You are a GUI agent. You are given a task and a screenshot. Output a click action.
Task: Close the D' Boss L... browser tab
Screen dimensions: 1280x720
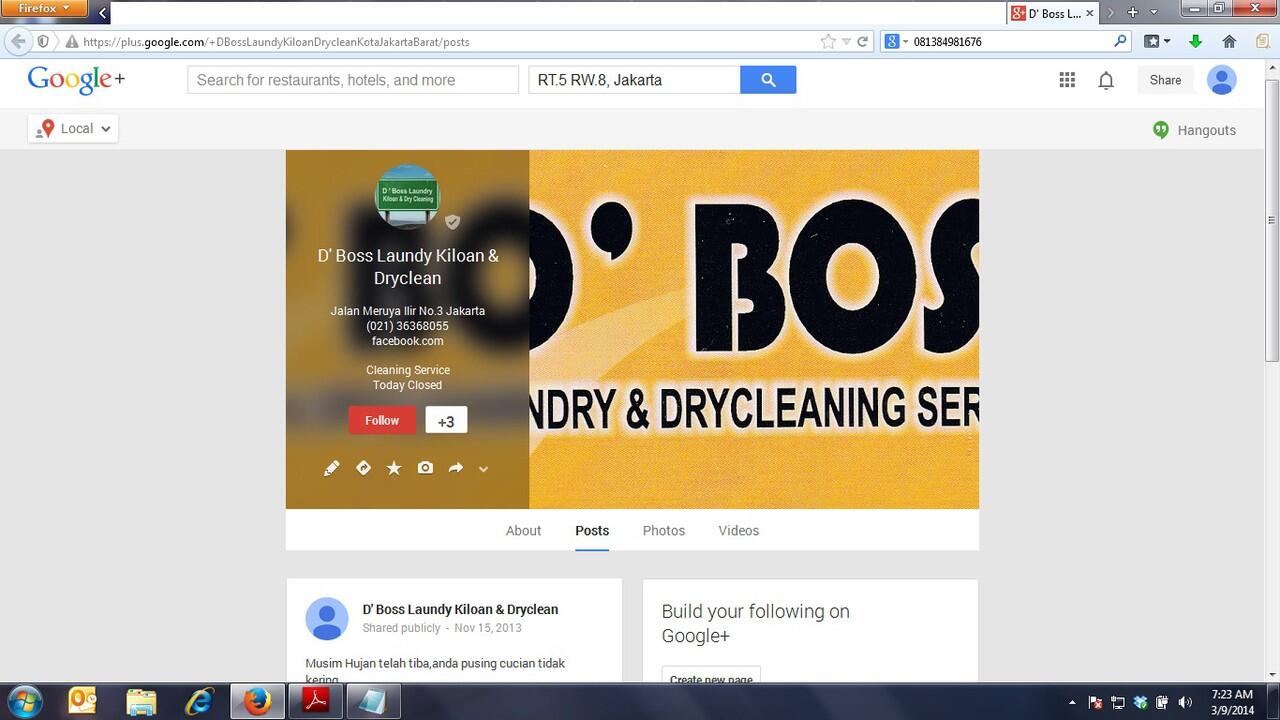tap(1090, 13)
